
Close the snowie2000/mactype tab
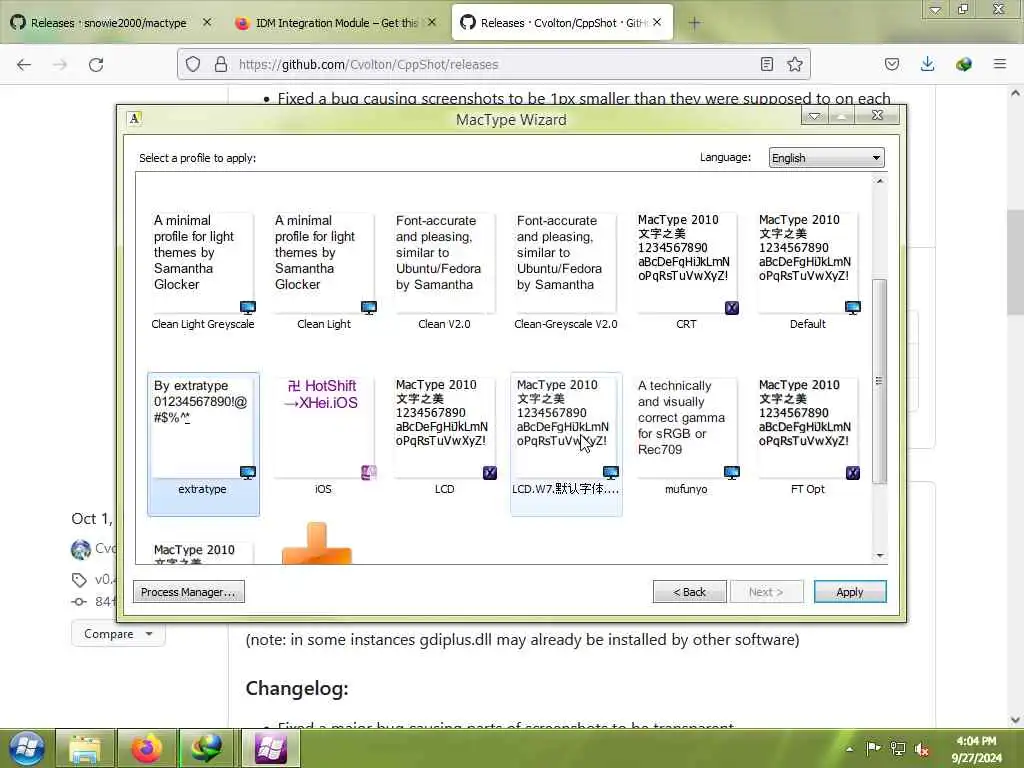[206, 23]
